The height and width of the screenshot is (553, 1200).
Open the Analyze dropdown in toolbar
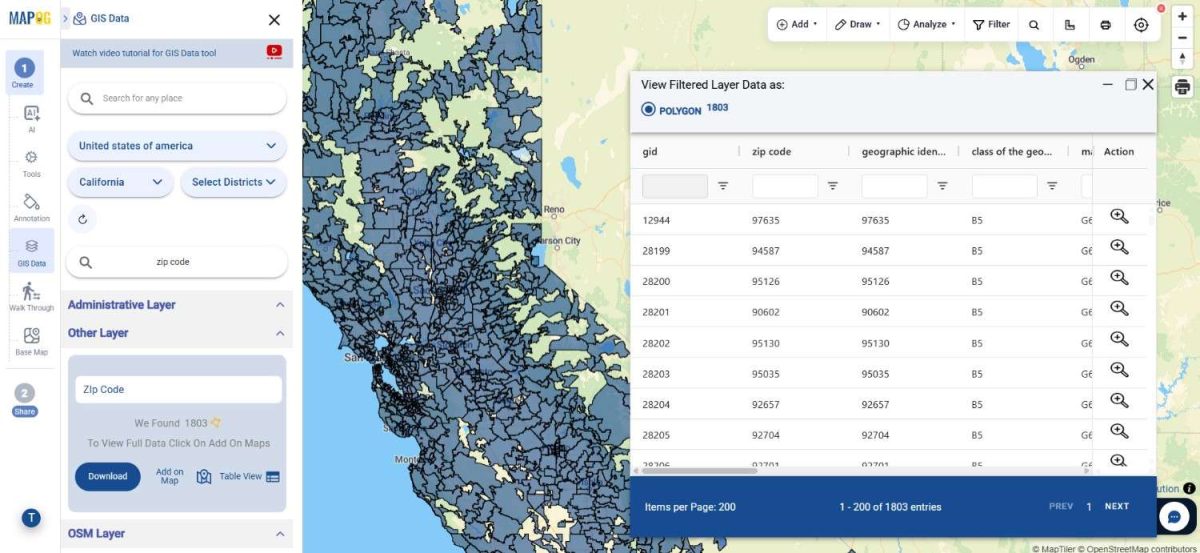pyautogui.click(x=927, y=25)
